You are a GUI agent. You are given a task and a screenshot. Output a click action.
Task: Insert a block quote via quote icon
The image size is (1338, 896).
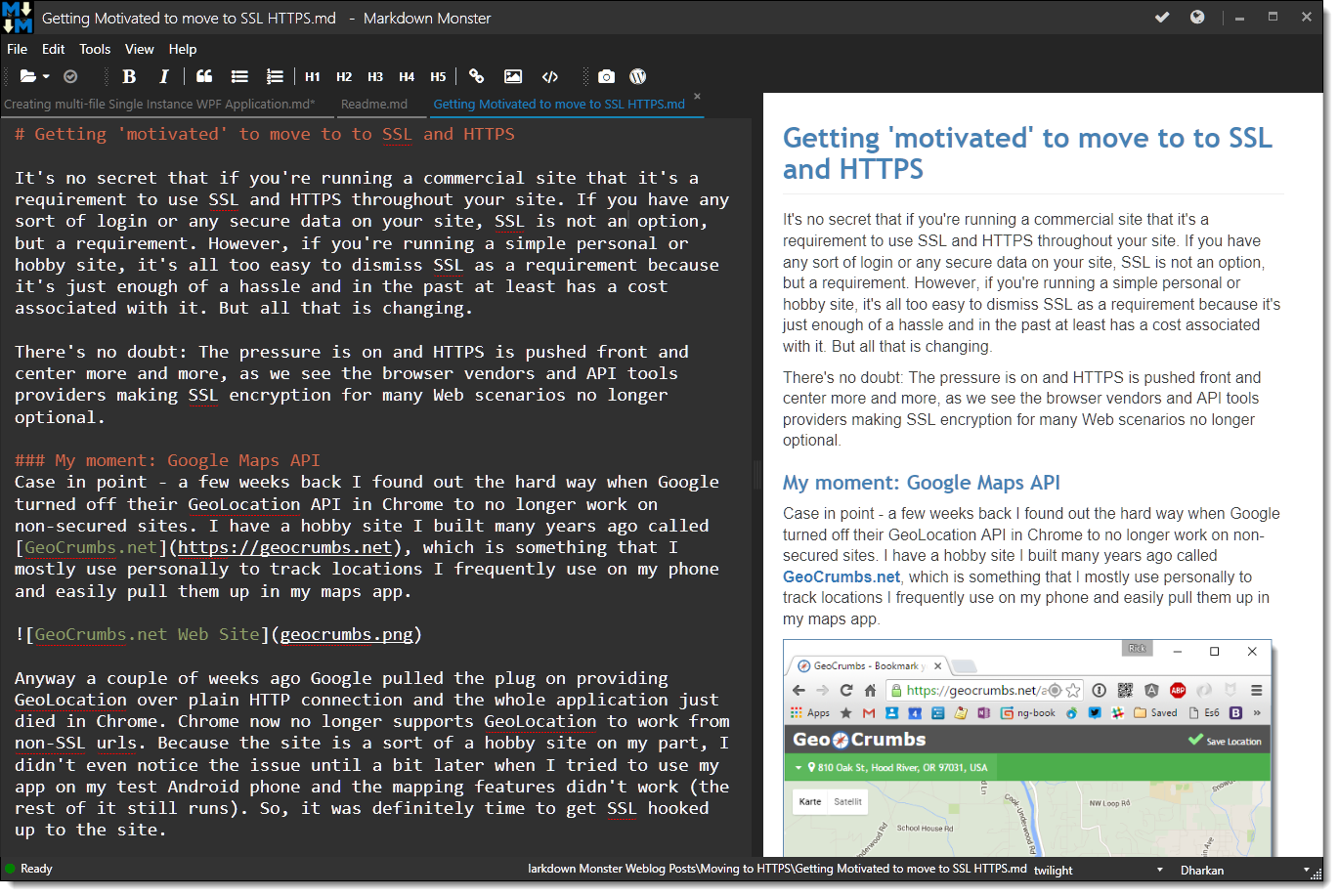(x=204, y=76)
